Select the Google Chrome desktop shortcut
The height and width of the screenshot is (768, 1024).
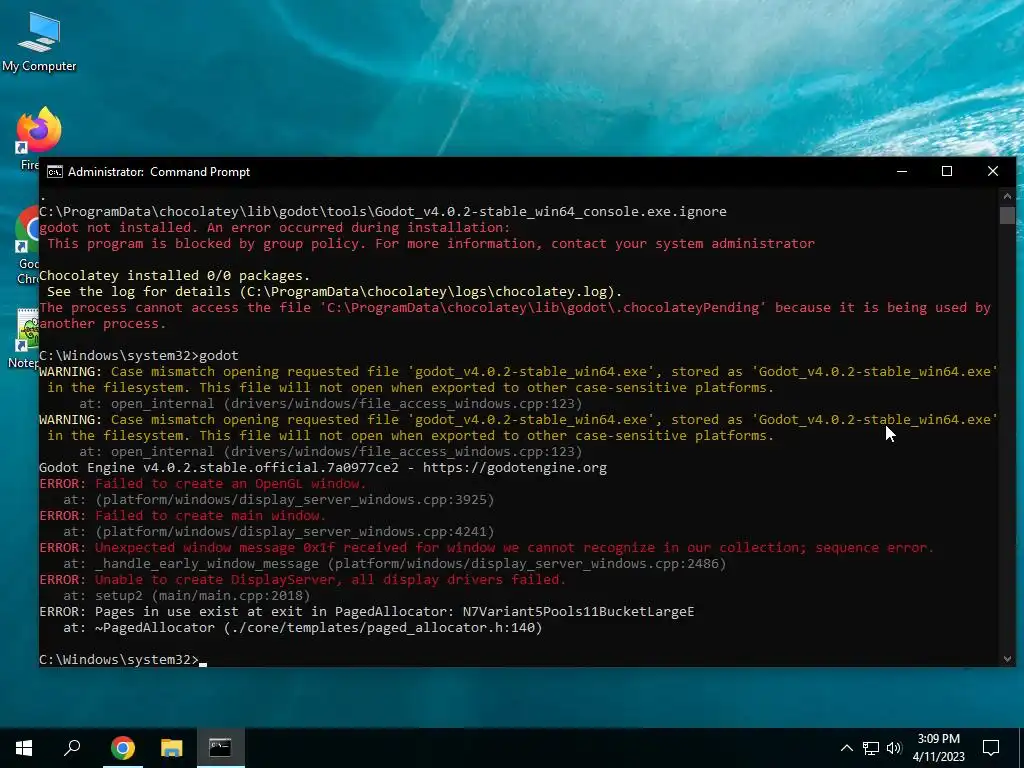[x=27, y=245]
